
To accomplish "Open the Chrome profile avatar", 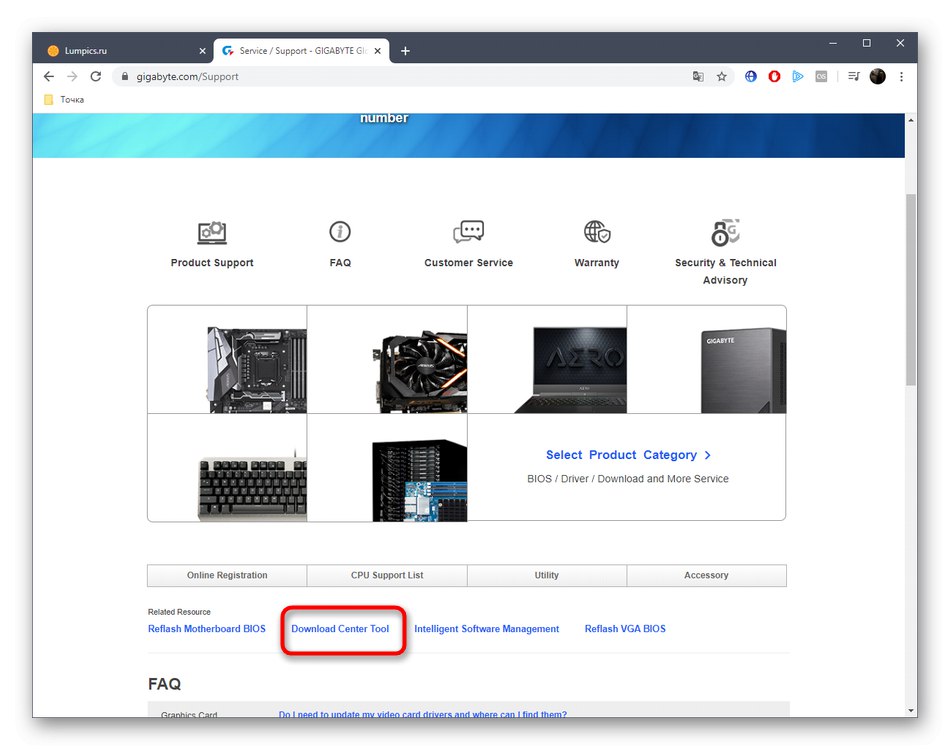I will tap(877, 76).
